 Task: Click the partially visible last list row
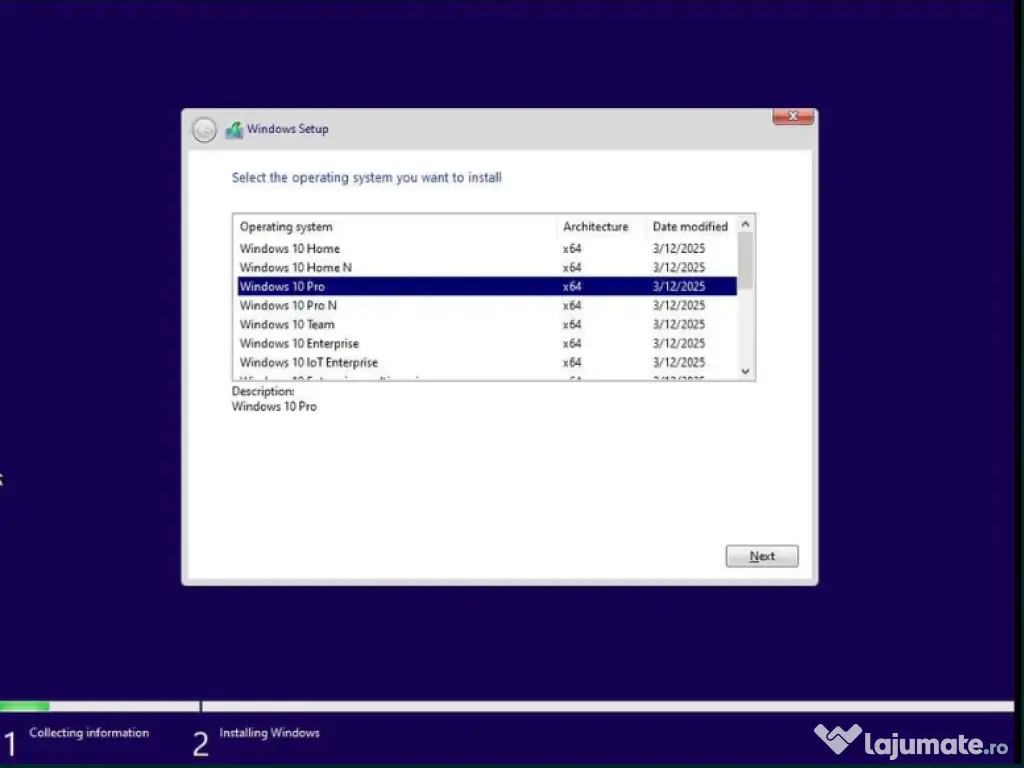[330, 378]
